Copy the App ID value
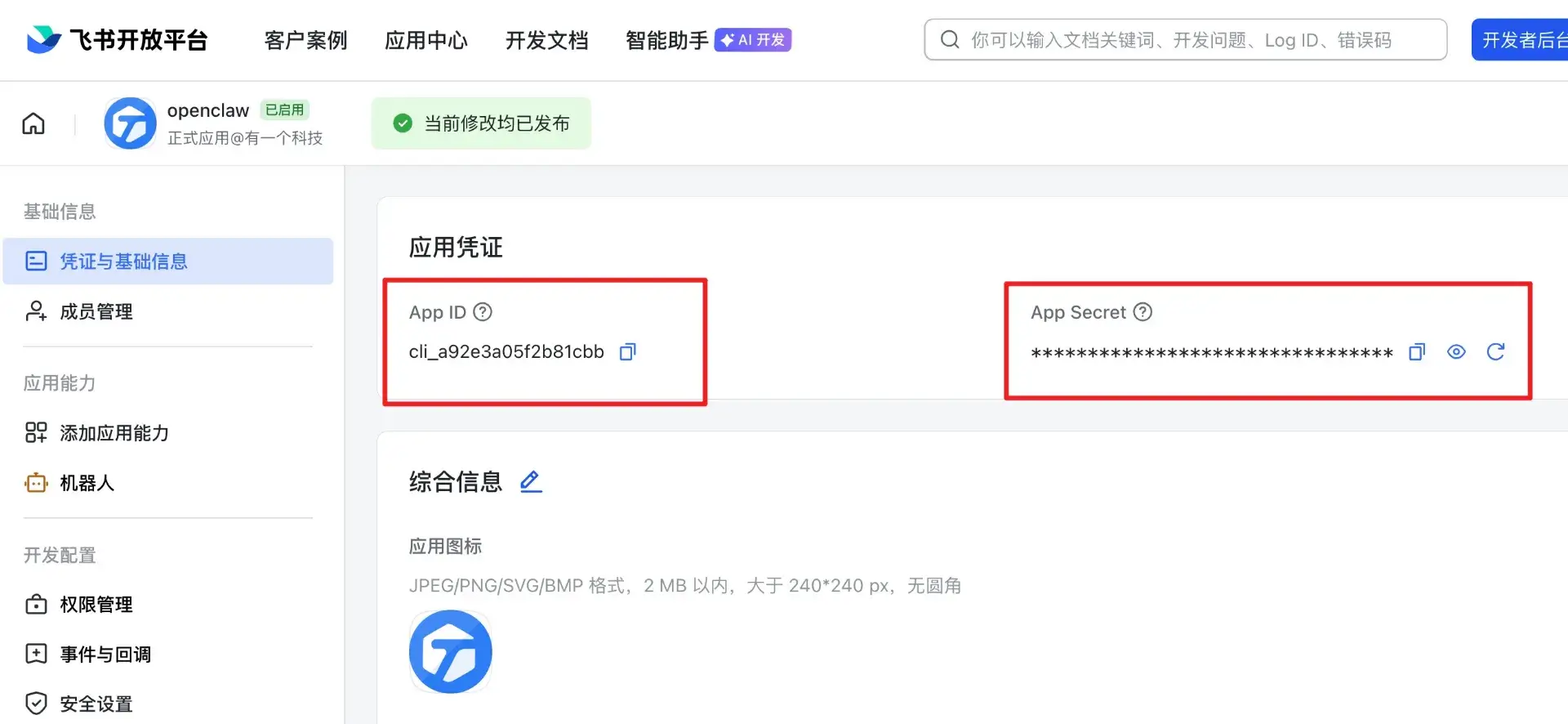The image size is (1568, 724). coord(627,352)
